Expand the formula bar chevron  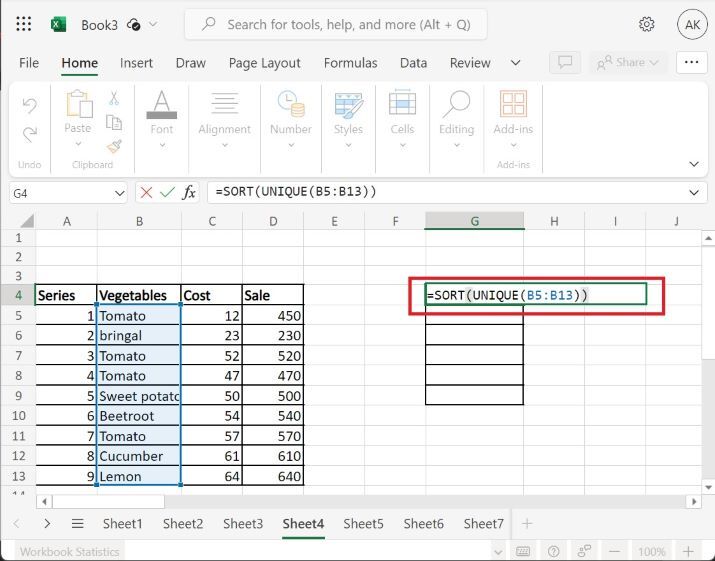694,193
